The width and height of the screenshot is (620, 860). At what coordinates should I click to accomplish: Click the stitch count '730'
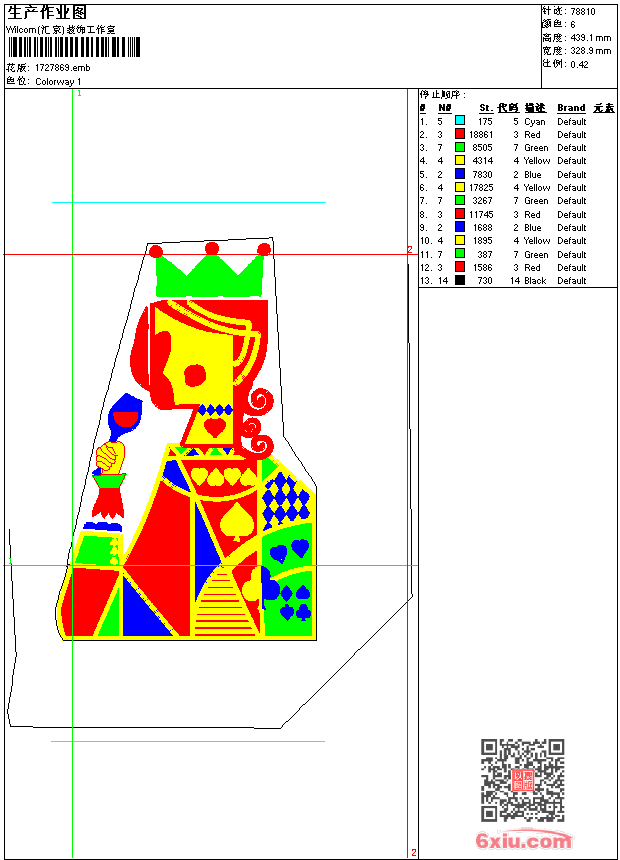[x=485, y=281]
